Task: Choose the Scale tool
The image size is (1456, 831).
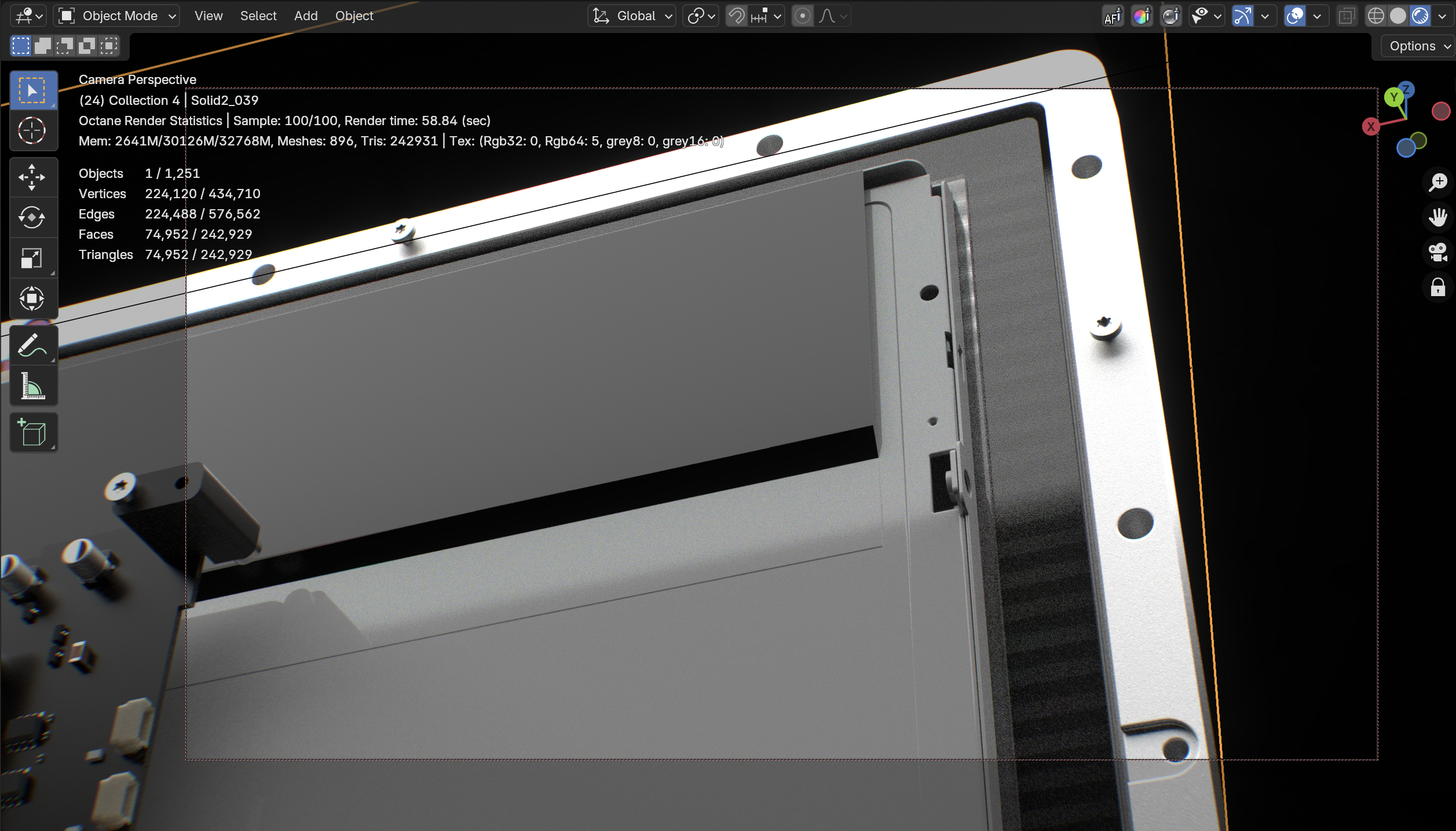Action: [32, 258]
